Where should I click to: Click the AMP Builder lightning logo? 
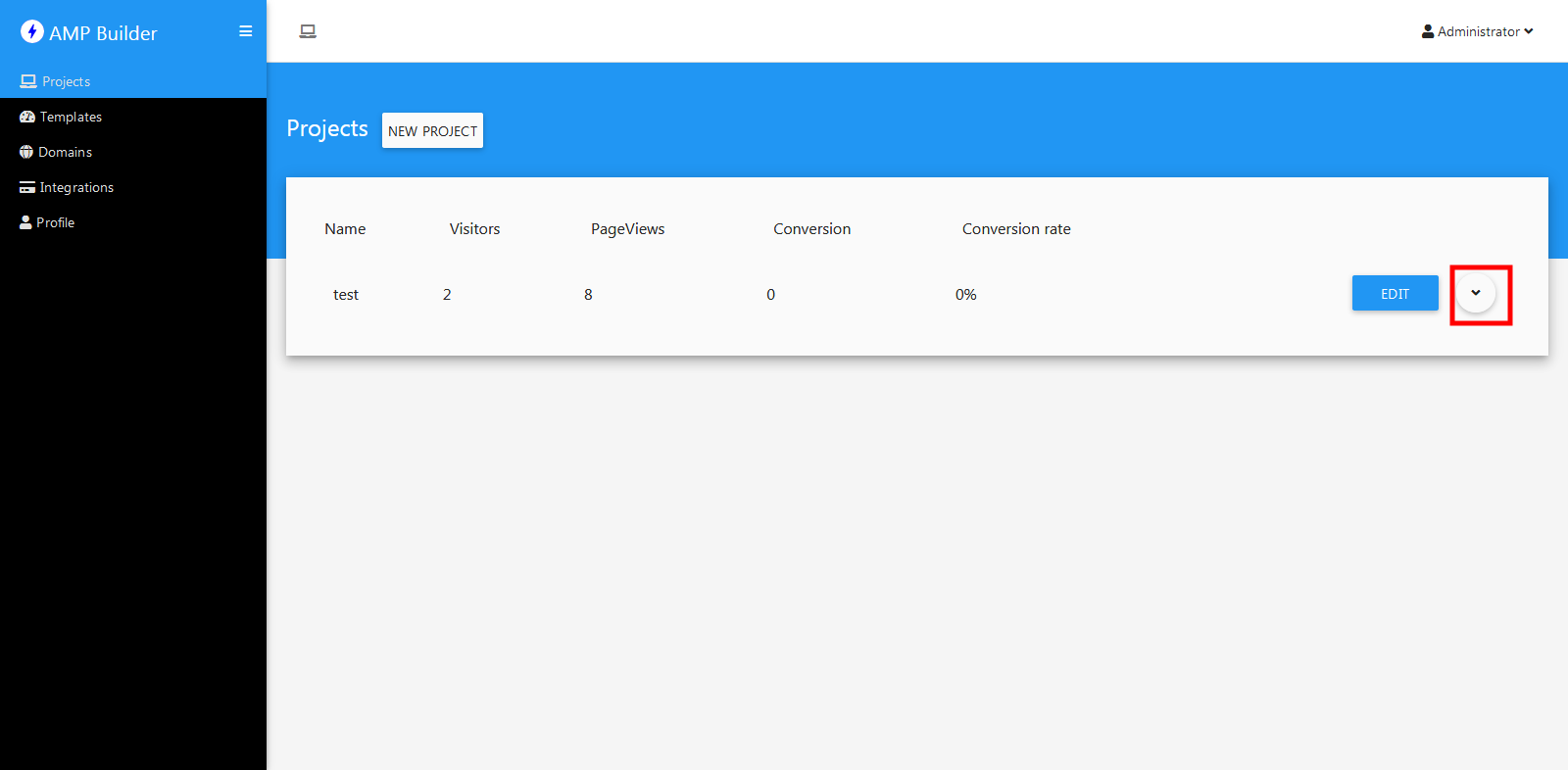click(x=32, y=31)
